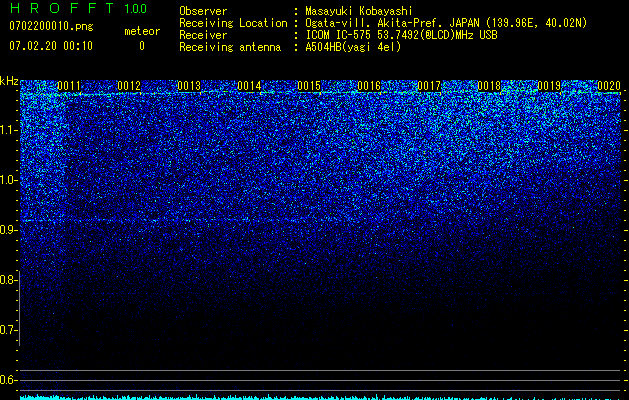Click the 0.7 kHz axis label
Viewport: 629px width, 400px height.
click(8, 330)
